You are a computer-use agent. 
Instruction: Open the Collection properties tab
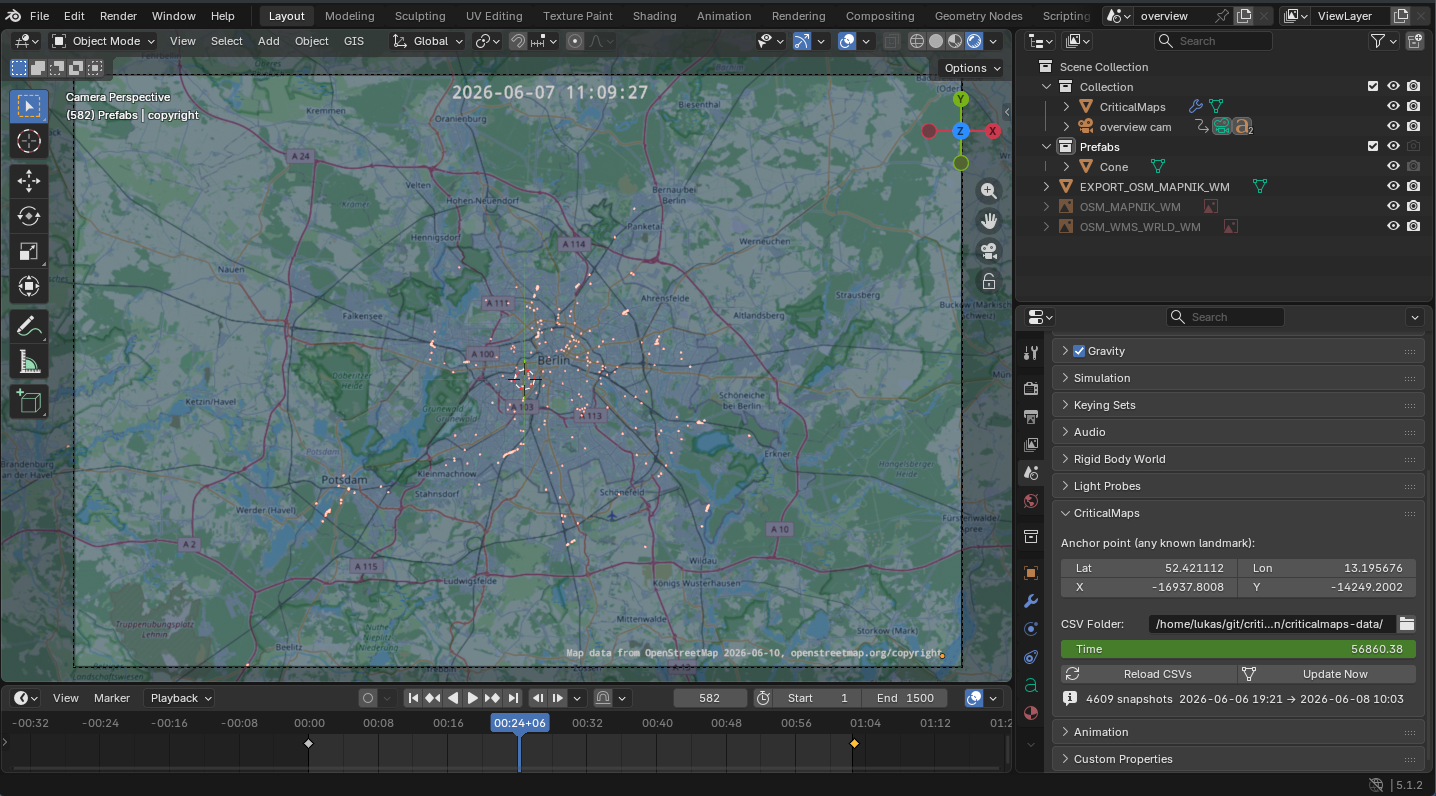tap(1031, 537)
